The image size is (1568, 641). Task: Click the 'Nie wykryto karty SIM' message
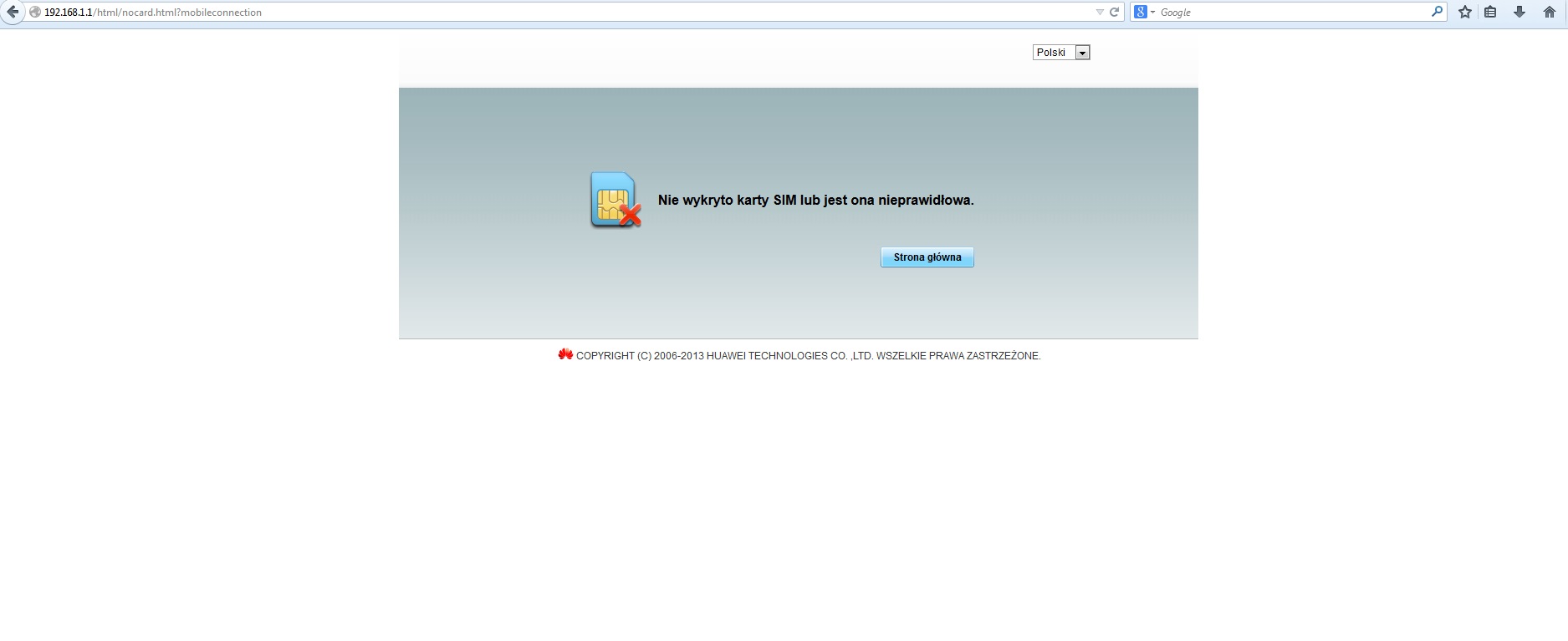pyautogui.click(x=815, y=201)
